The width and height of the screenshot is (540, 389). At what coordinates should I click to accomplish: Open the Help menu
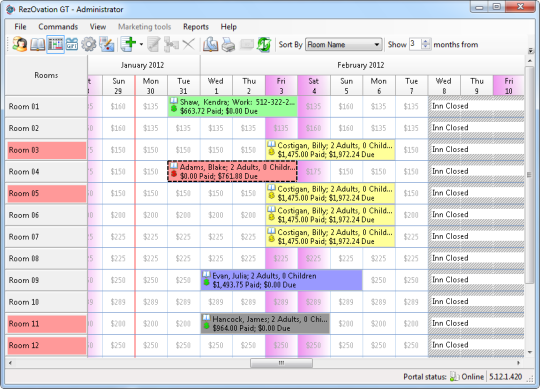tap(229, 27)
